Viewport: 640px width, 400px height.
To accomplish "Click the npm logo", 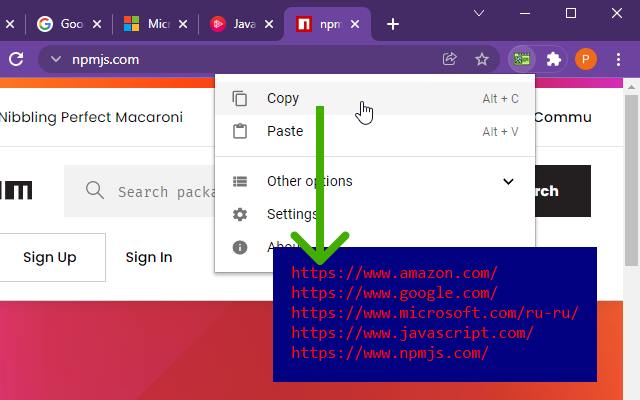I will (x=16, y=191).
